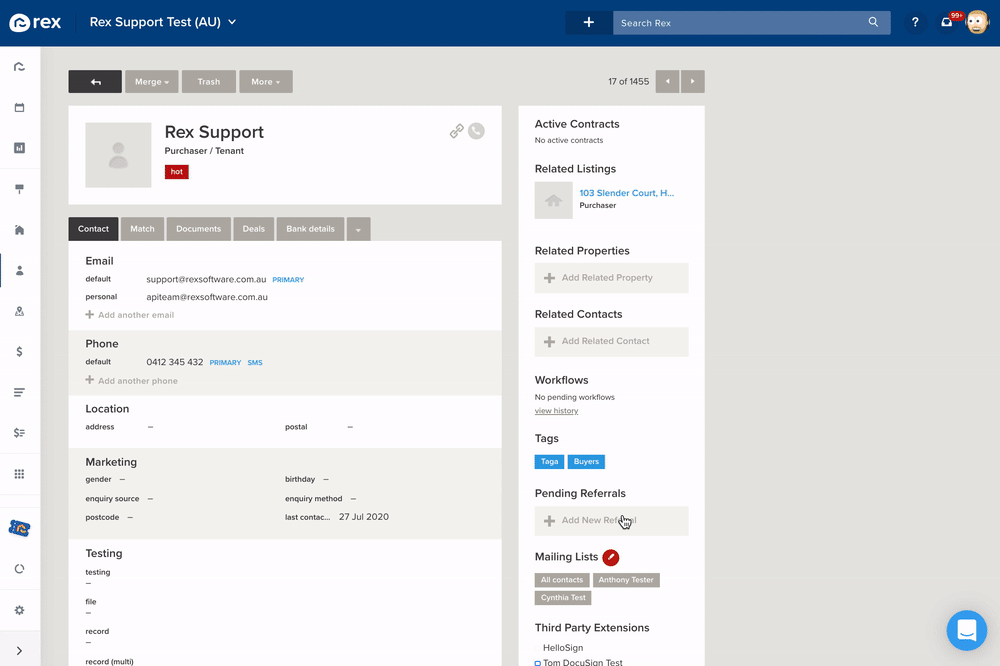The height and width of the screenshot is (666, 1000).
Task: Open the chat support bubble
Action: point(967,630)
